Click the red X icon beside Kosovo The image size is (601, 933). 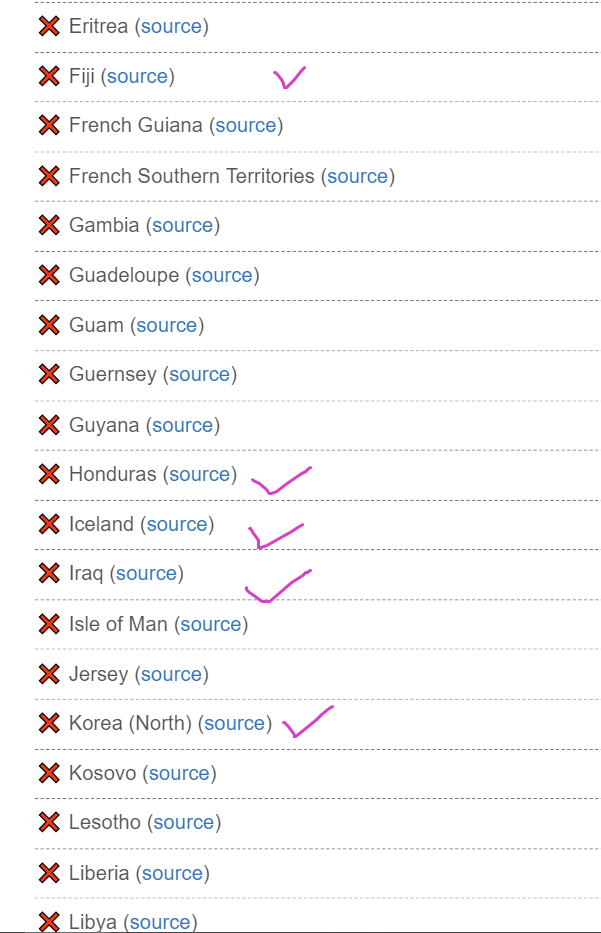click(x=49, y=773)
